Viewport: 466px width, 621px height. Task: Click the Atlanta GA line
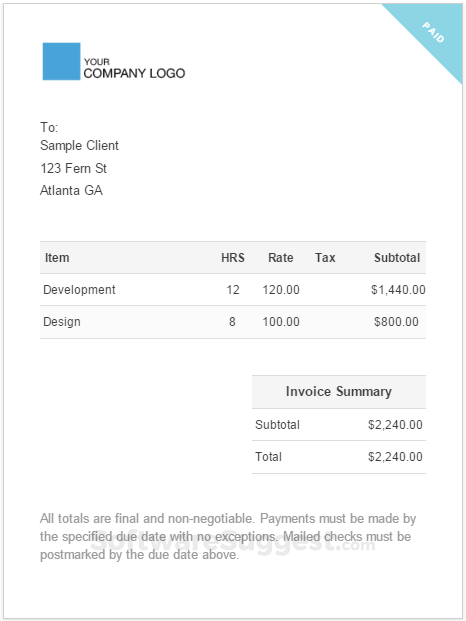(71, 190)
